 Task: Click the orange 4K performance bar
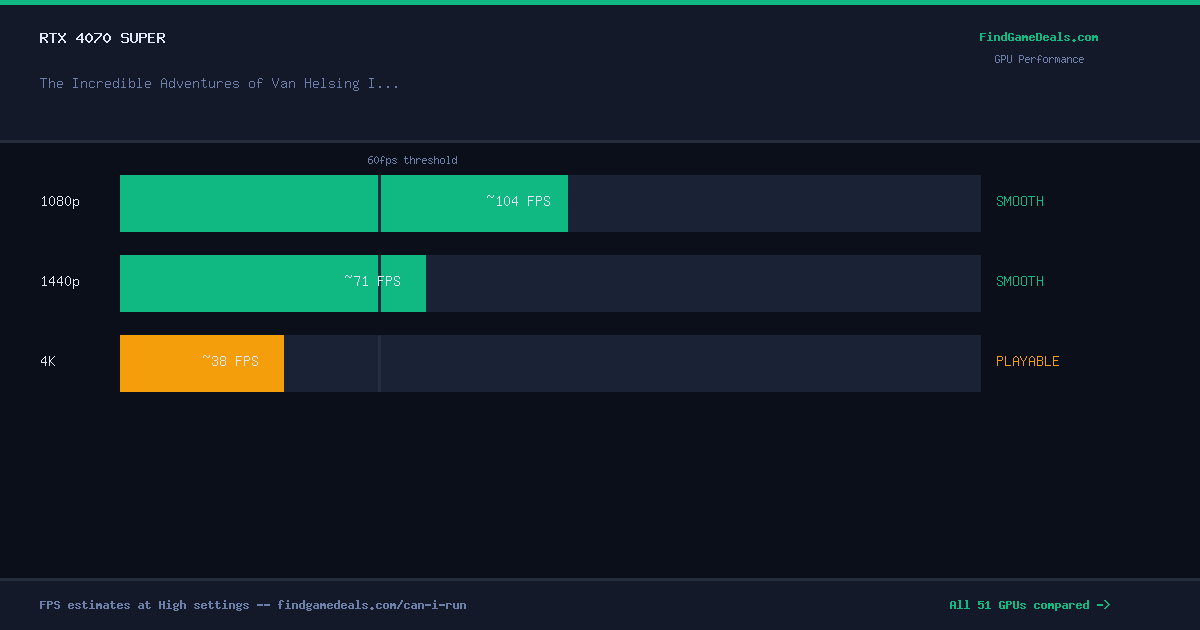pos(202,363)
